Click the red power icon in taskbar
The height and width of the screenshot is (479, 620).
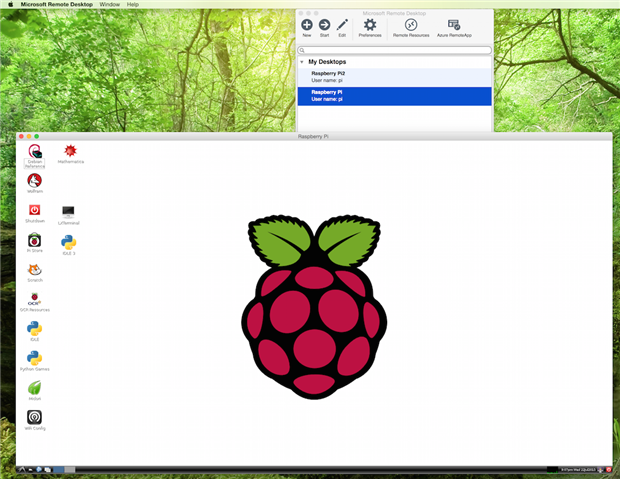pyautogui.click(x=609, y=470)
